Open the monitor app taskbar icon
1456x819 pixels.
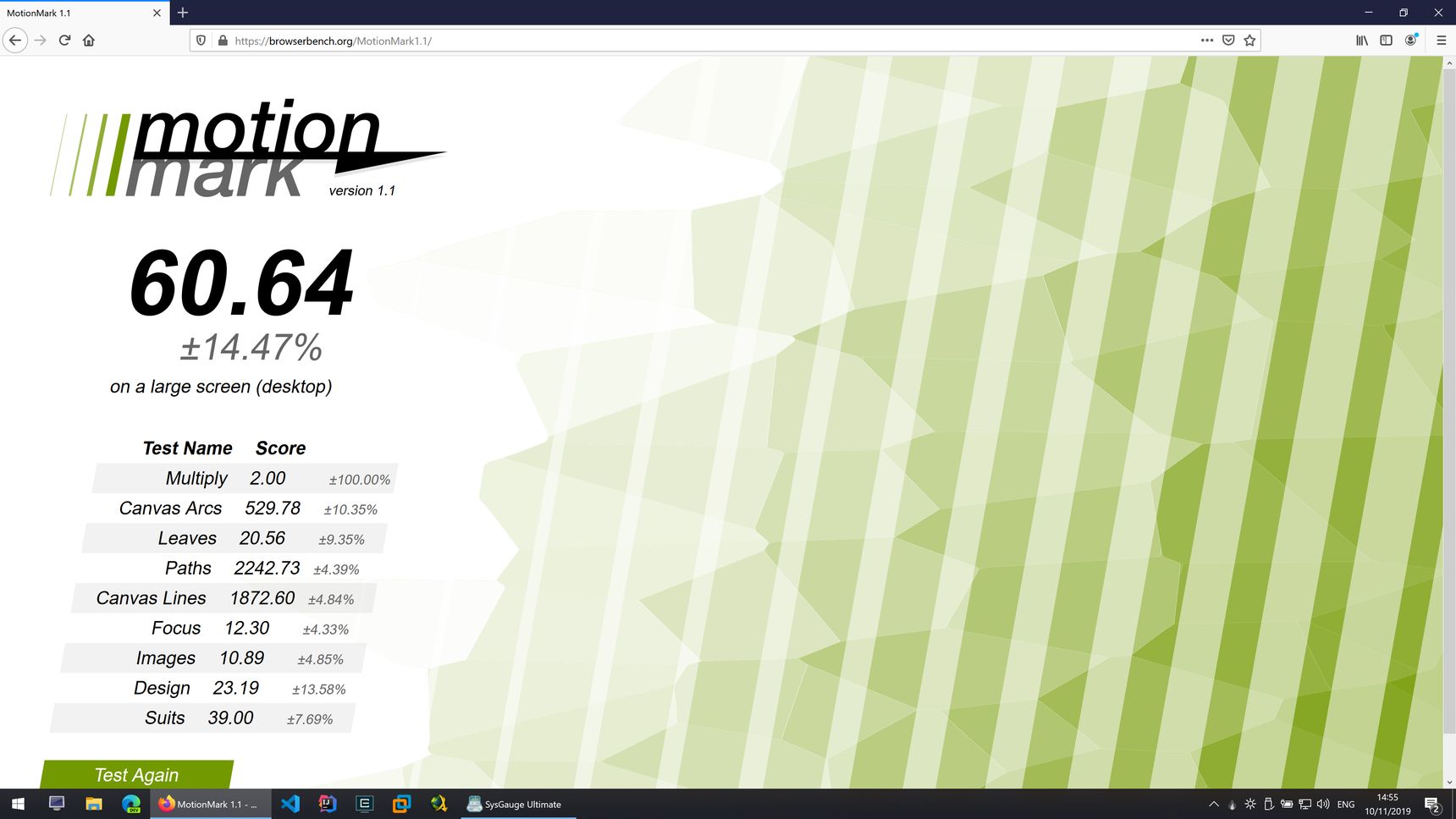[57, 804]
